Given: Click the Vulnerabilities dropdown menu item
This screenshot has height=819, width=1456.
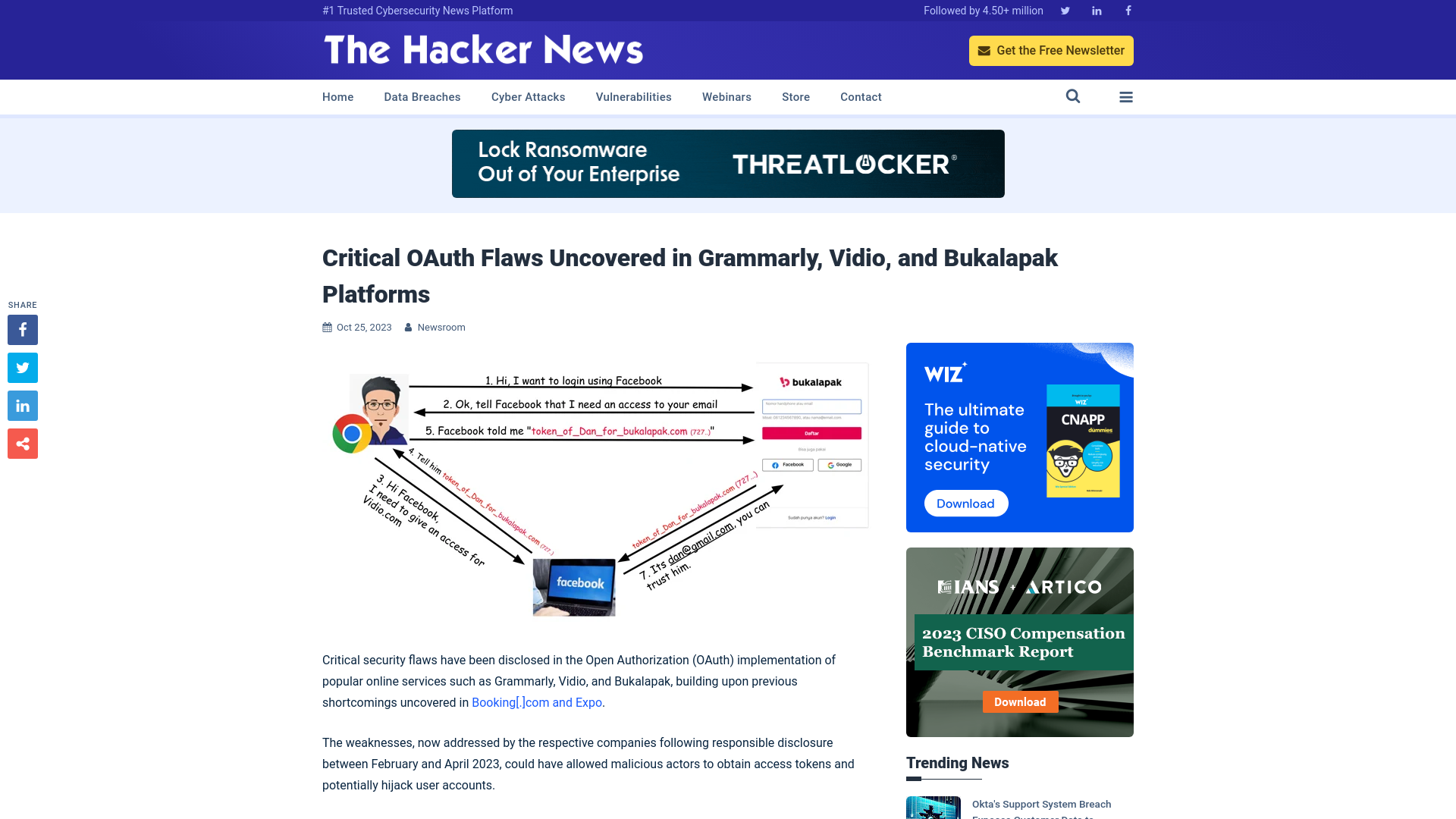Looking at the screenshot, I should (633, 97).
